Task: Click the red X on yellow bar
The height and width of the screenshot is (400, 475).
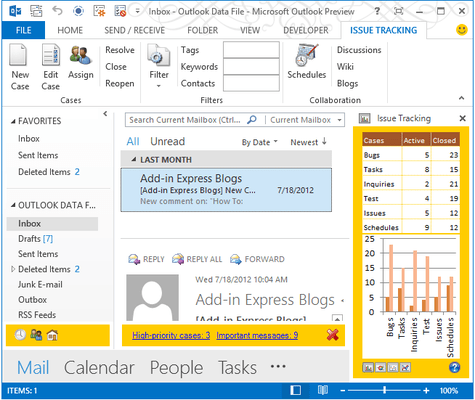Action: pyautogui.click(x=333, y=335)
